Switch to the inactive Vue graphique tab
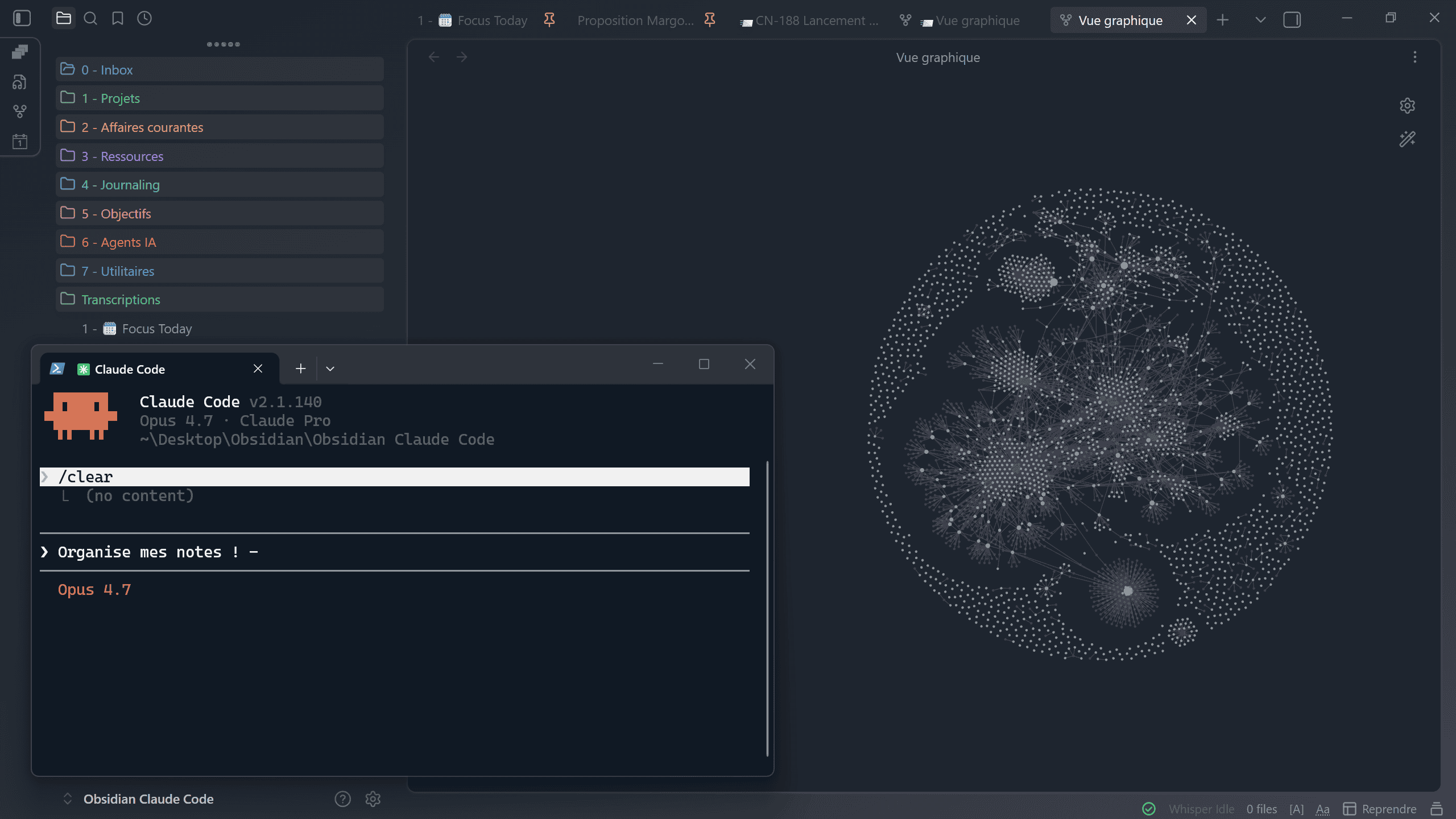Screen dimensions: 1456x819 pos(960,20)
